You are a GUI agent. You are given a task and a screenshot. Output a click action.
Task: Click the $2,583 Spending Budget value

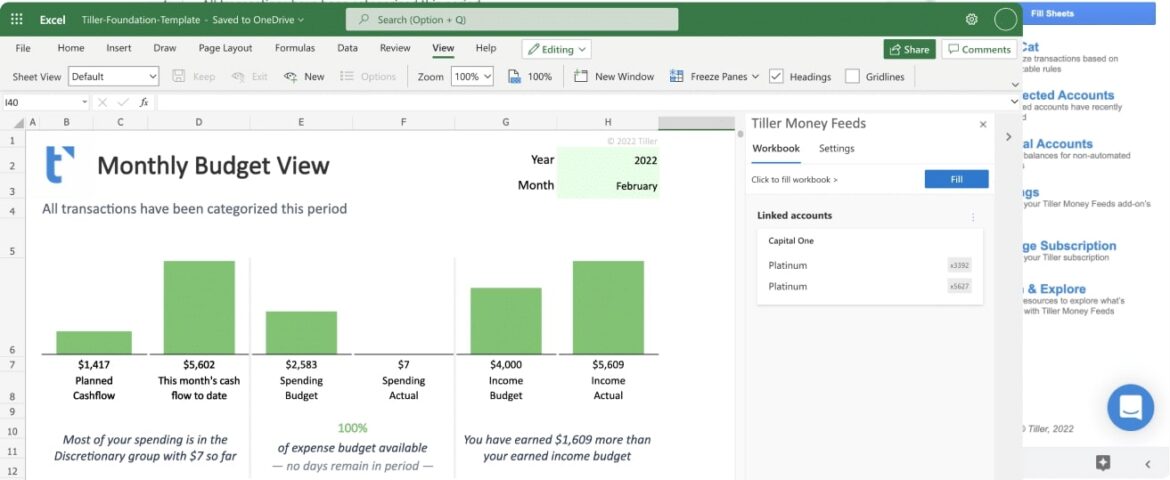pyautogui.click(x=301, y=365)
